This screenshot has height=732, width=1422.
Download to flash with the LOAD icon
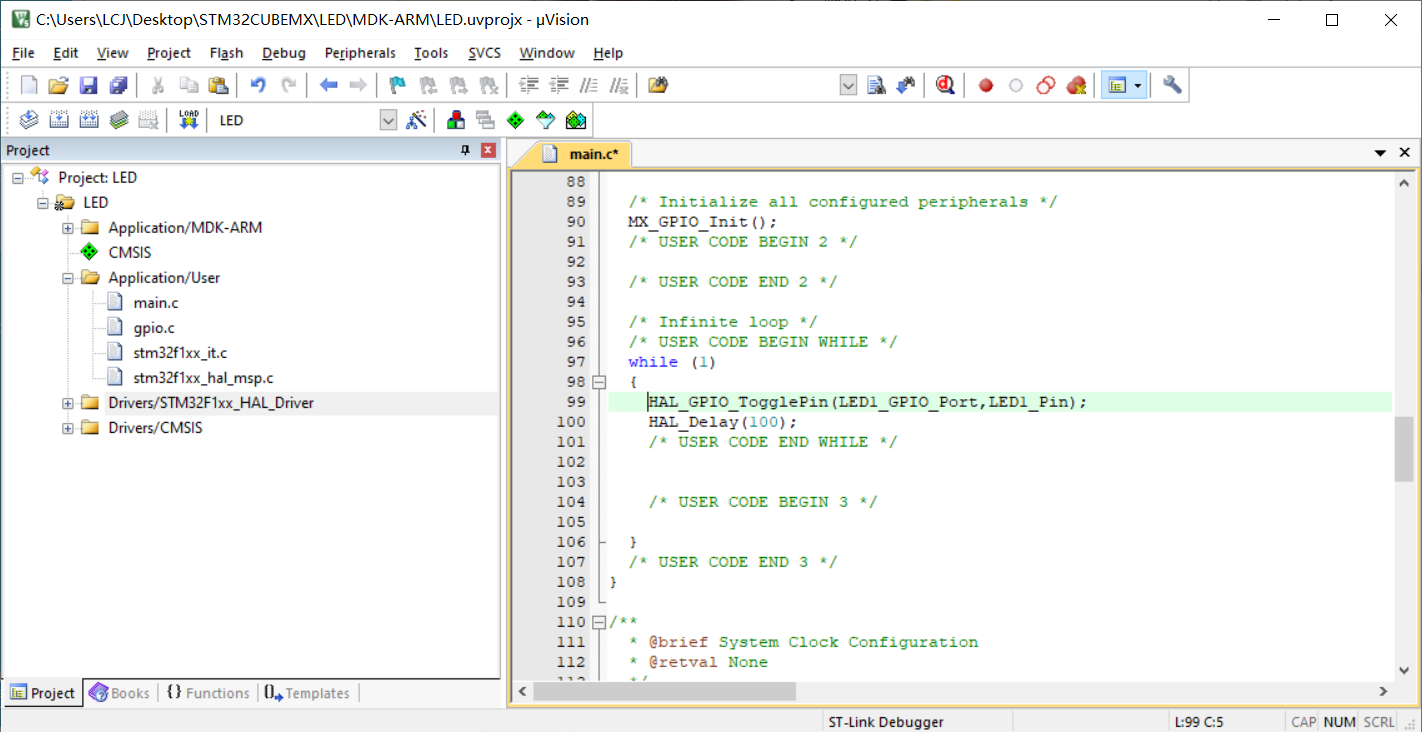pos(188,120)
